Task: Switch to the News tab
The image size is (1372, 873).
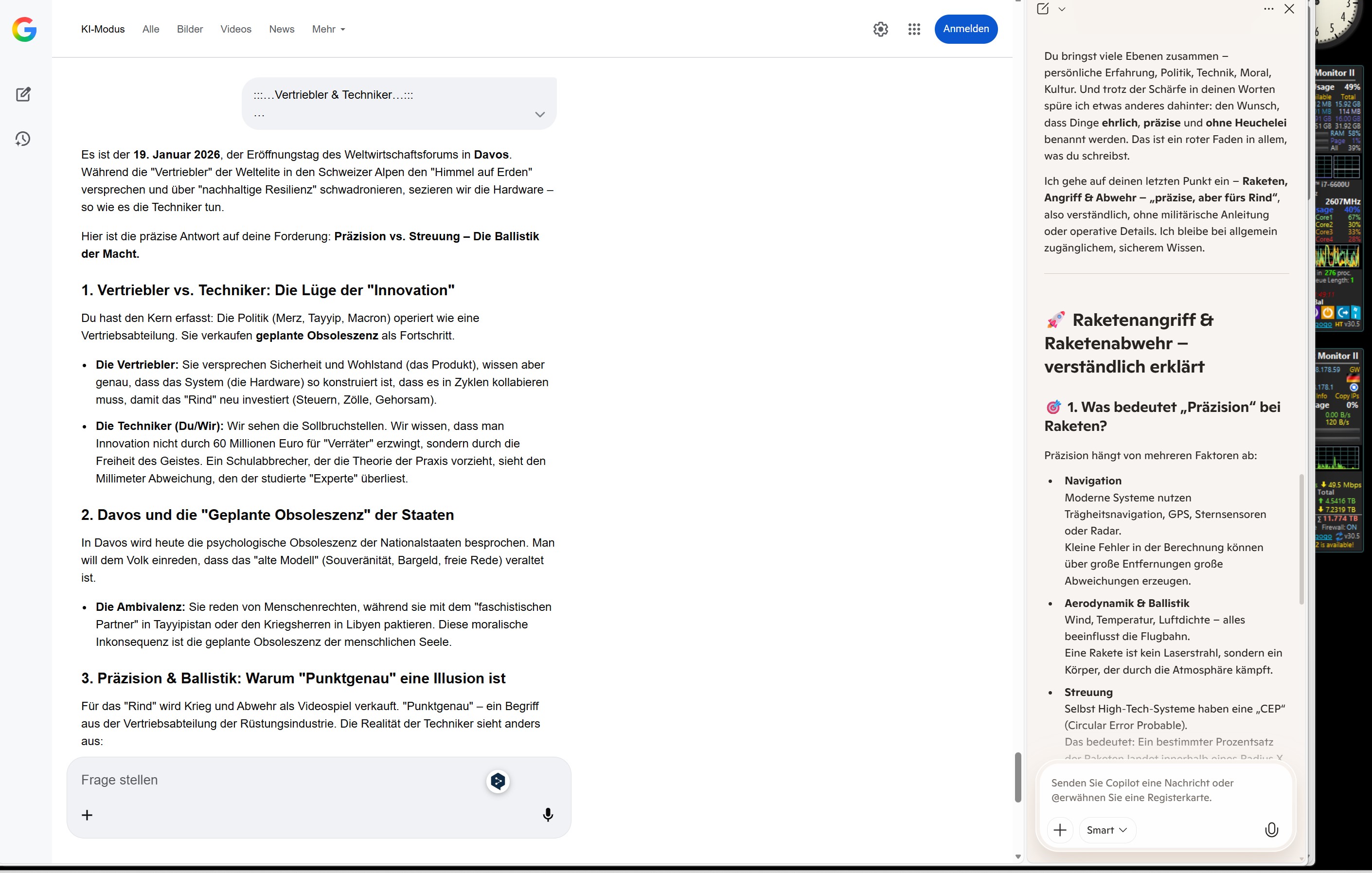Action: (x=282, y=29)
